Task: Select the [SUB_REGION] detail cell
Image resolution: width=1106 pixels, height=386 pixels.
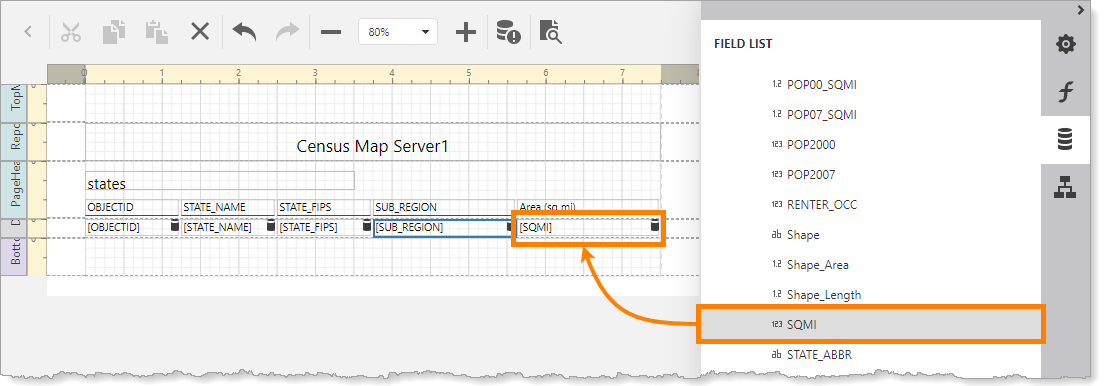Action: pos(443,227)
